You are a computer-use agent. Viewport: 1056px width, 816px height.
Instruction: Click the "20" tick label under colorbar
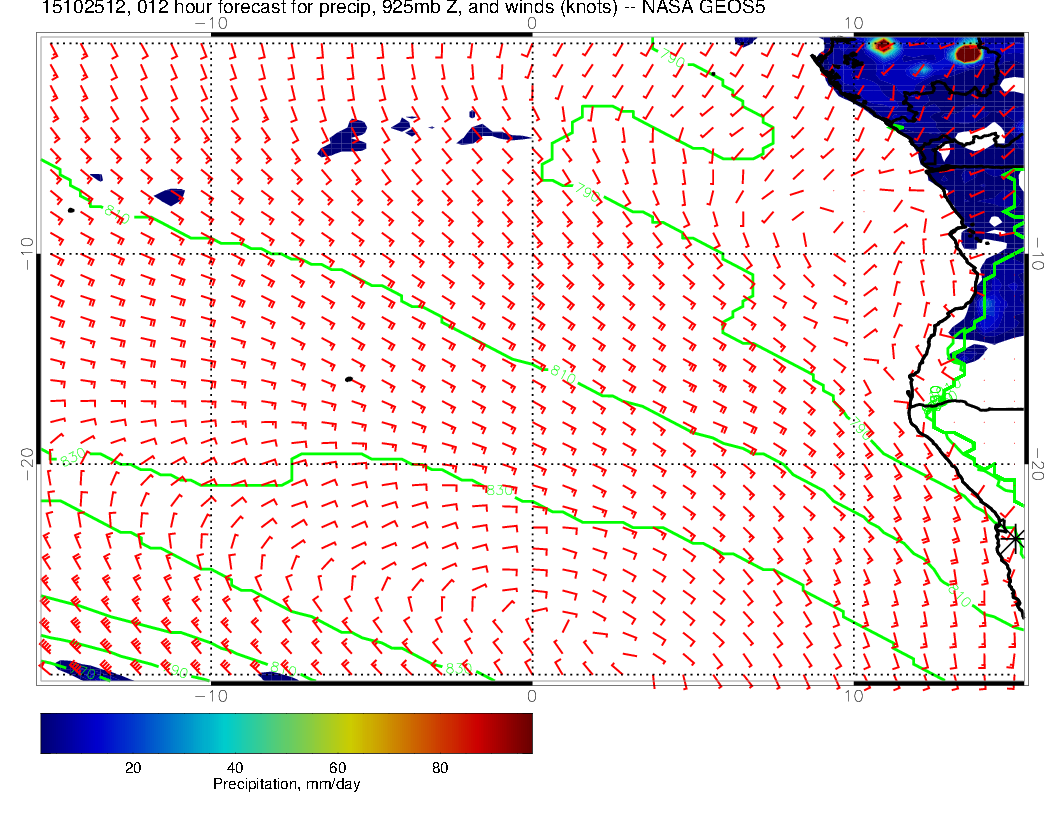133,768
